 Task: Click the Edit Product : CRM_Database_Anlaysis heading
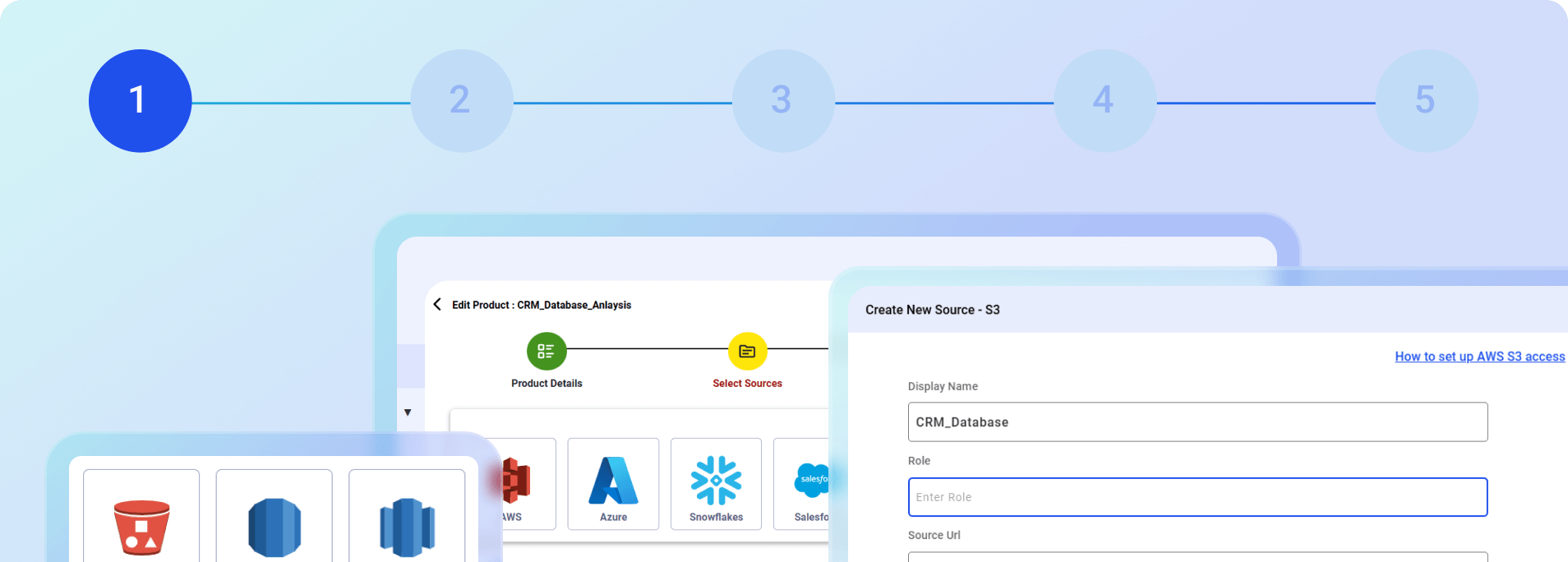[542, 305]
